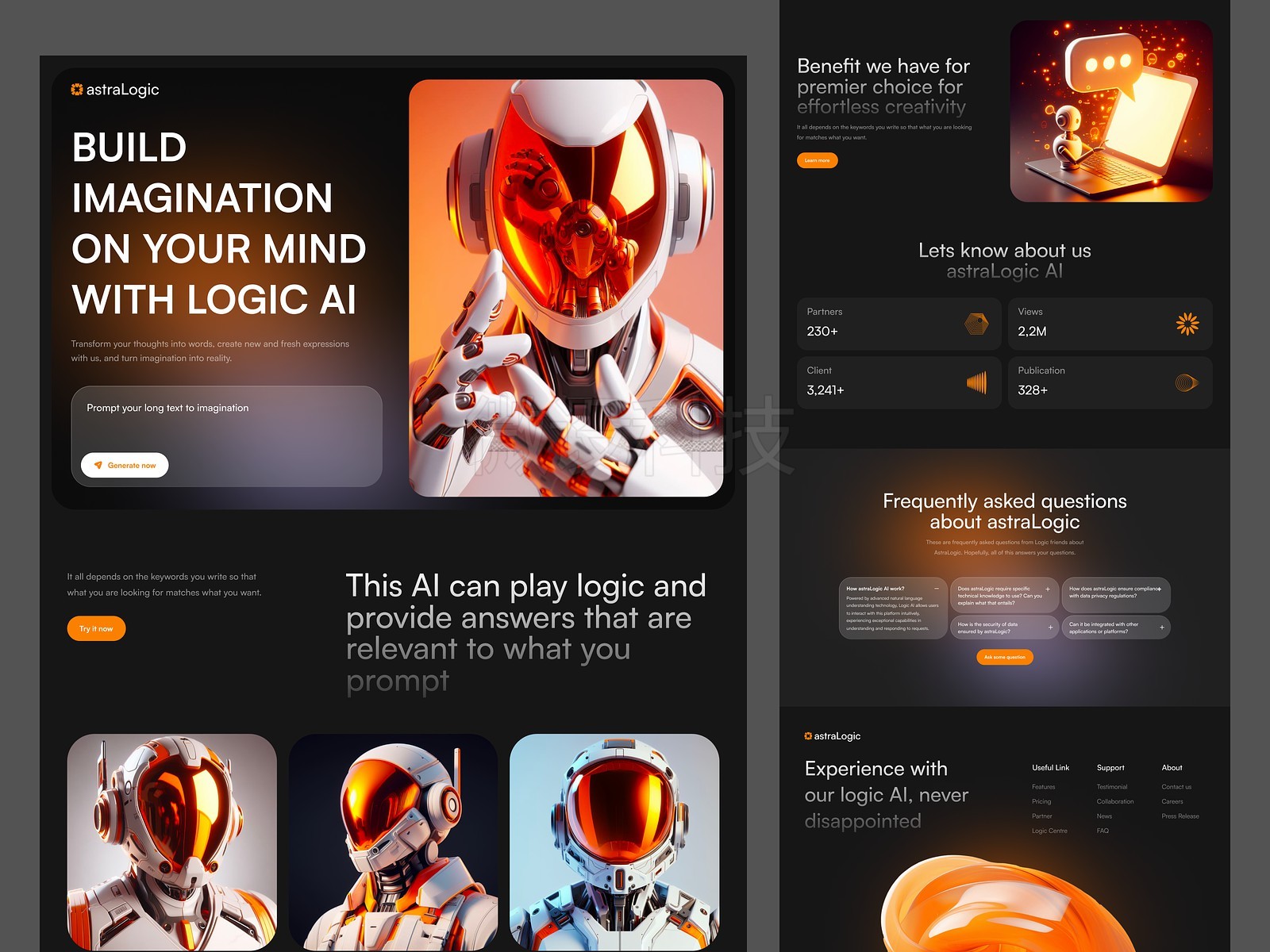Click the paper plane icon in Generate now
Screen dimensions: 1270x952
coord(98,465)
